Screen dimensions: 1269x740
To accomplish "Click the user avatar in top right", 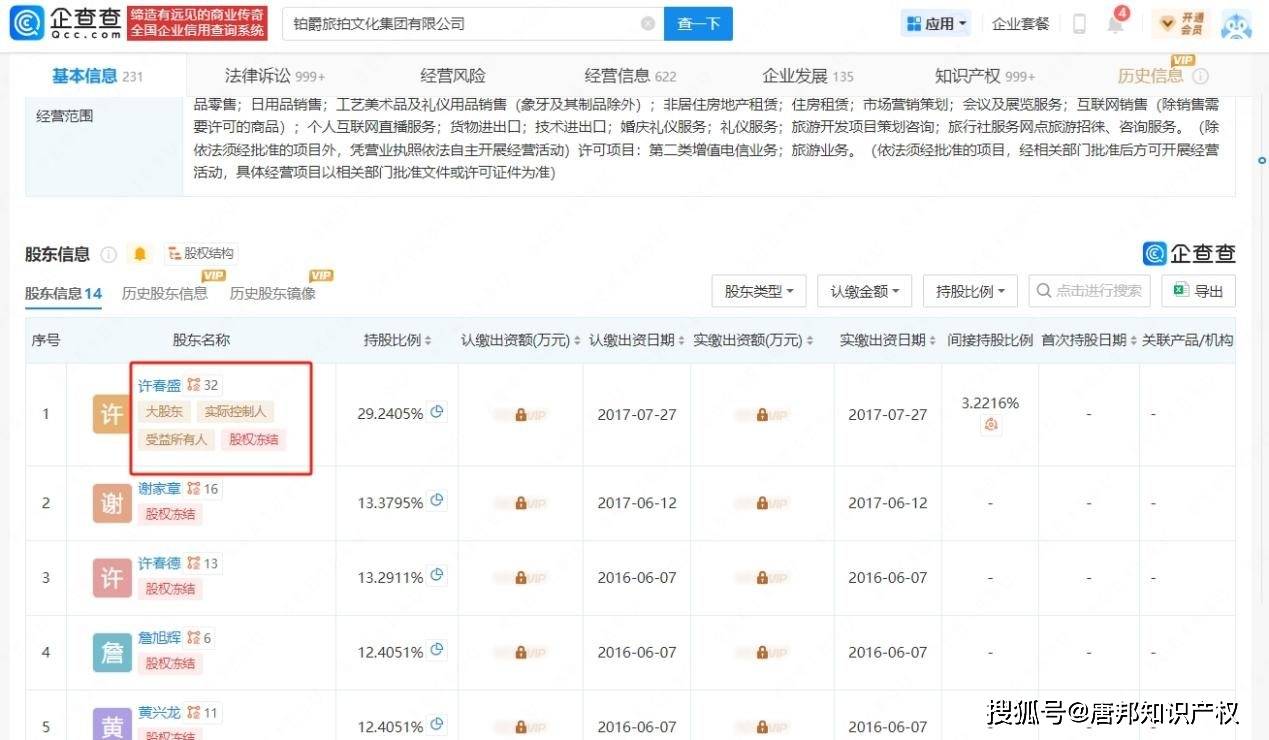I will (1236, 24).
